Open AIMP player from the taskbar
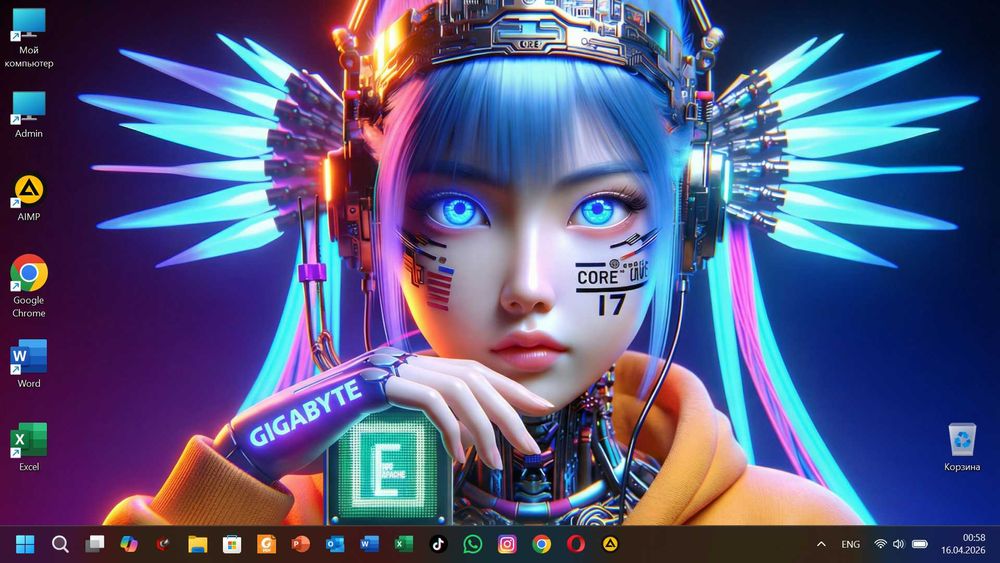 [x=610, y=544]
